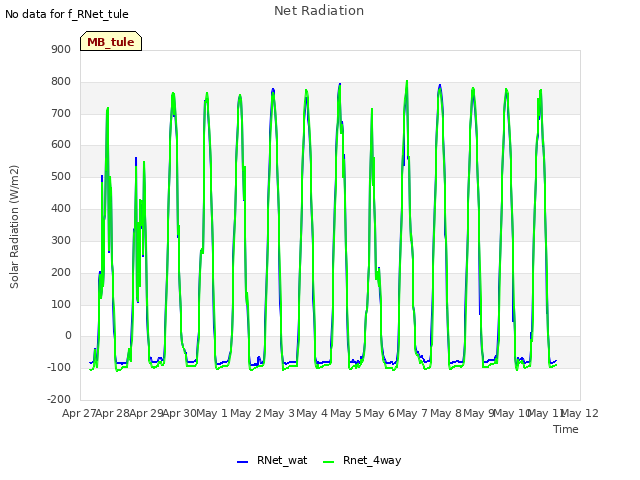
Task: Click the 0 y-axis tick label
Action: click(x=68, y=336)
